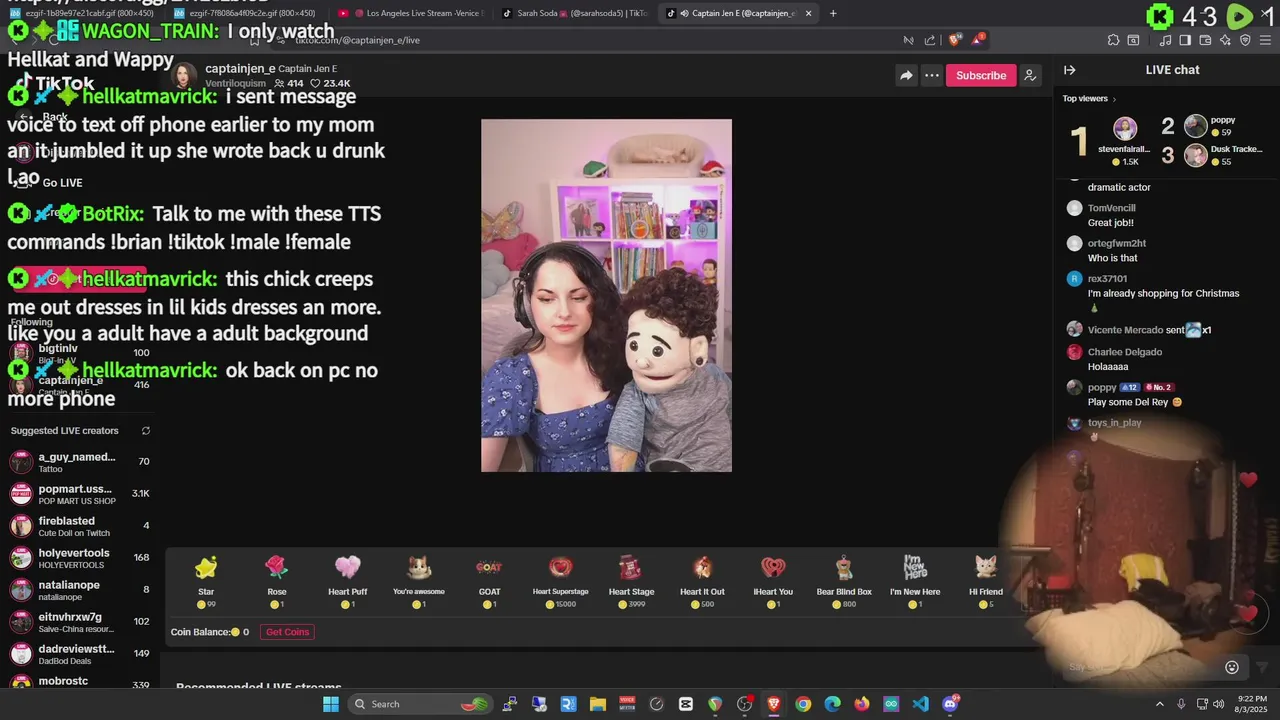Viewport: 1280px width, 720px height.
Task: Send the Heart Stage gift
Action: coord(631,583)
